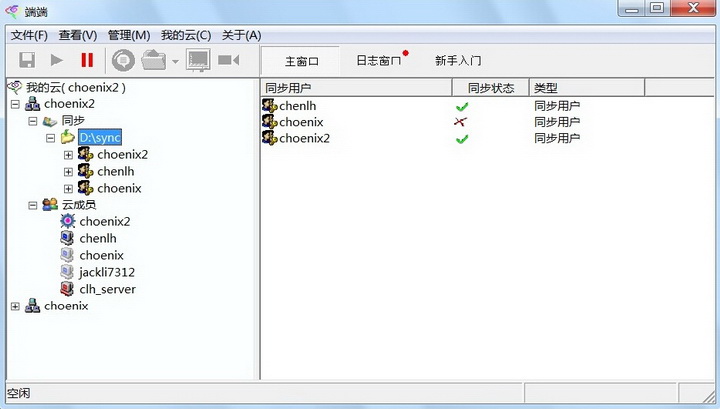The height and width of the screenshot is (409, 720).
Task: Select chenlh row in sync user list
Action: click(x=298, y=106)
